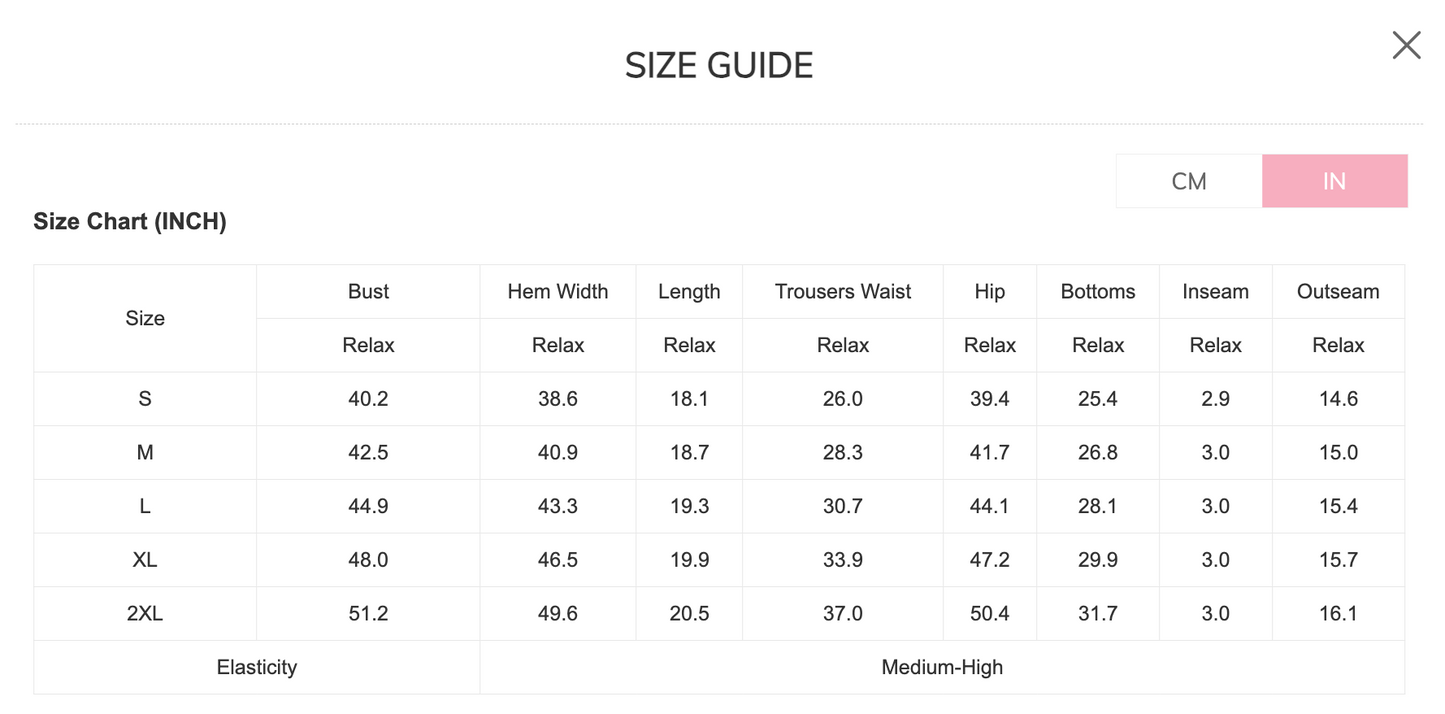Click the Bottoms column header
Image resolution: width=1445 pixels, height=714 pixels.
click(x=1098, y=292)
